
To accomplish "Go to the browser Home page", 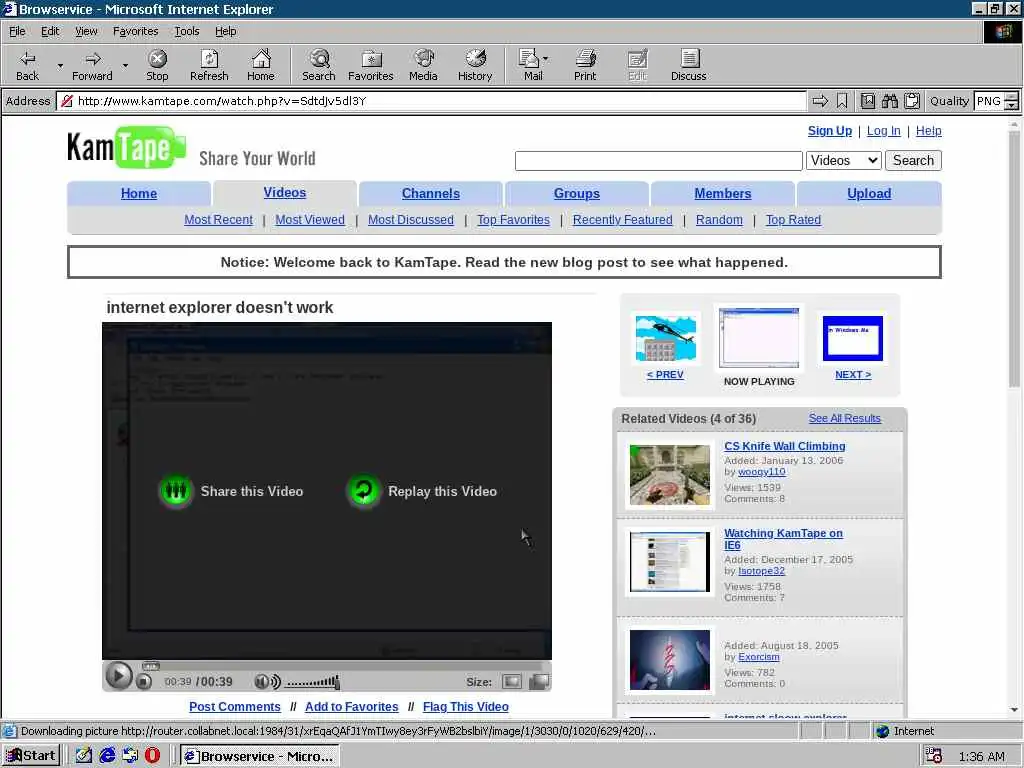I will tap(261, 65).
